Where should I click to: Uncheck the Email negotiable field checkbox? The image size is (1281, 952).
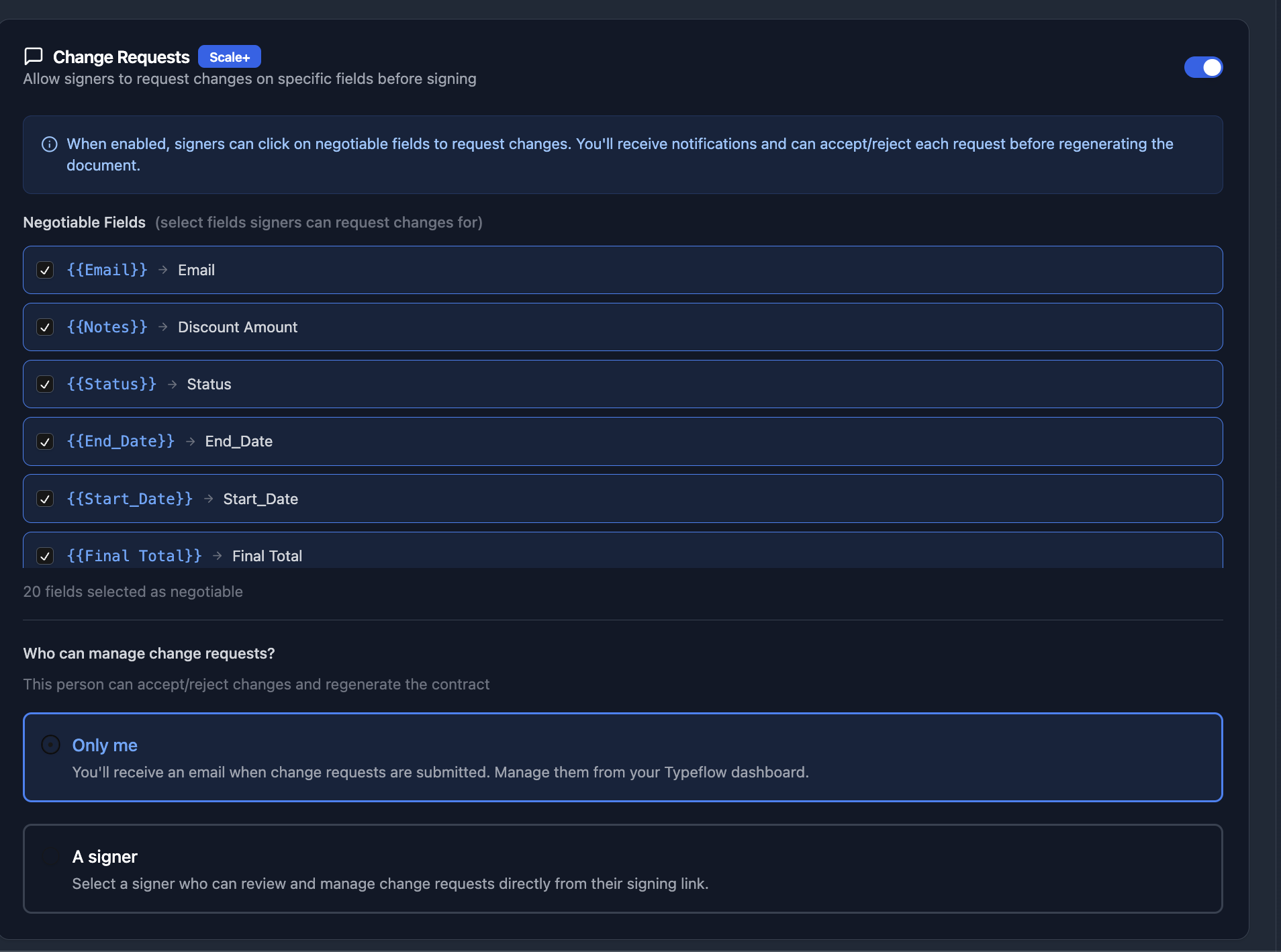[45, 270]
